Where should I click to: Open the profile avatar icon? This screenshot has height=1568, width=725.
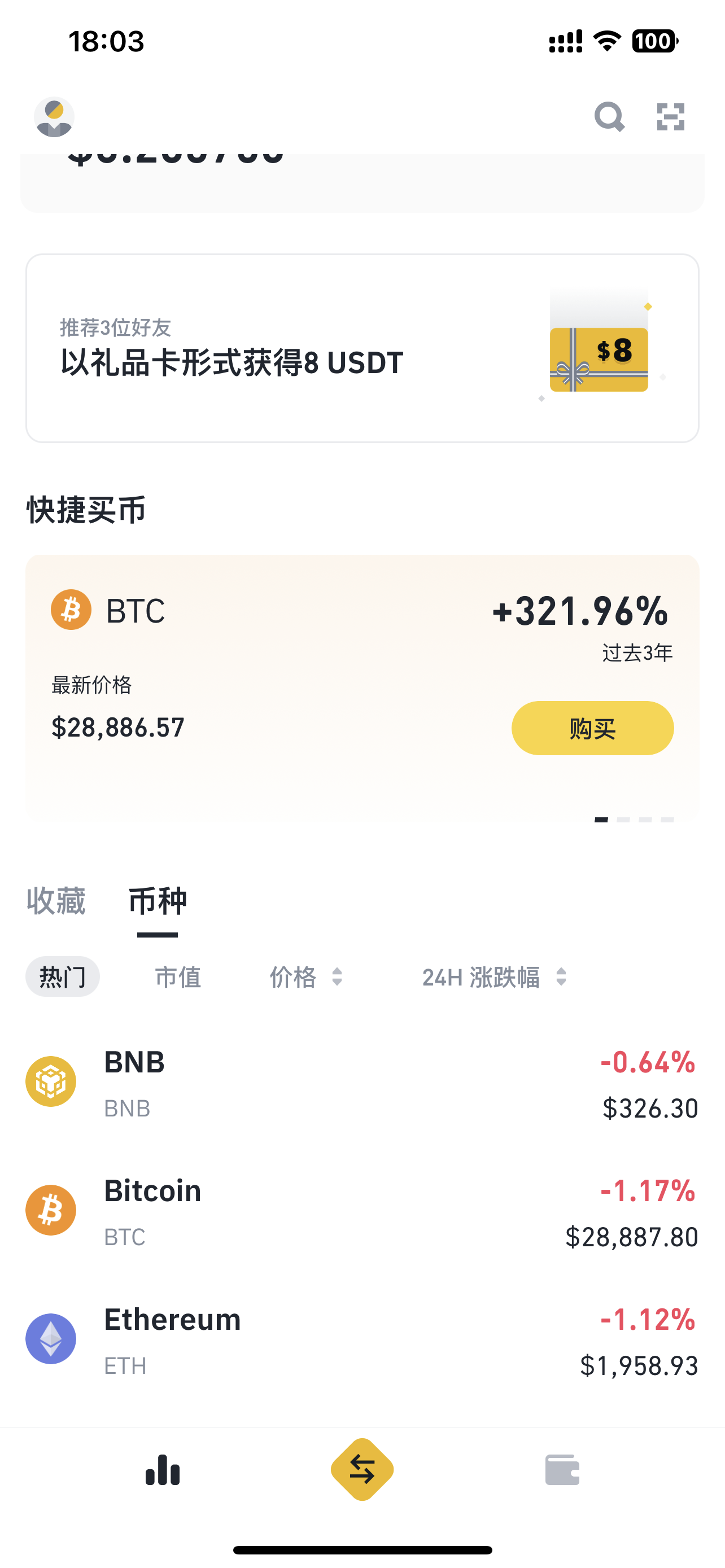[54, 117]
